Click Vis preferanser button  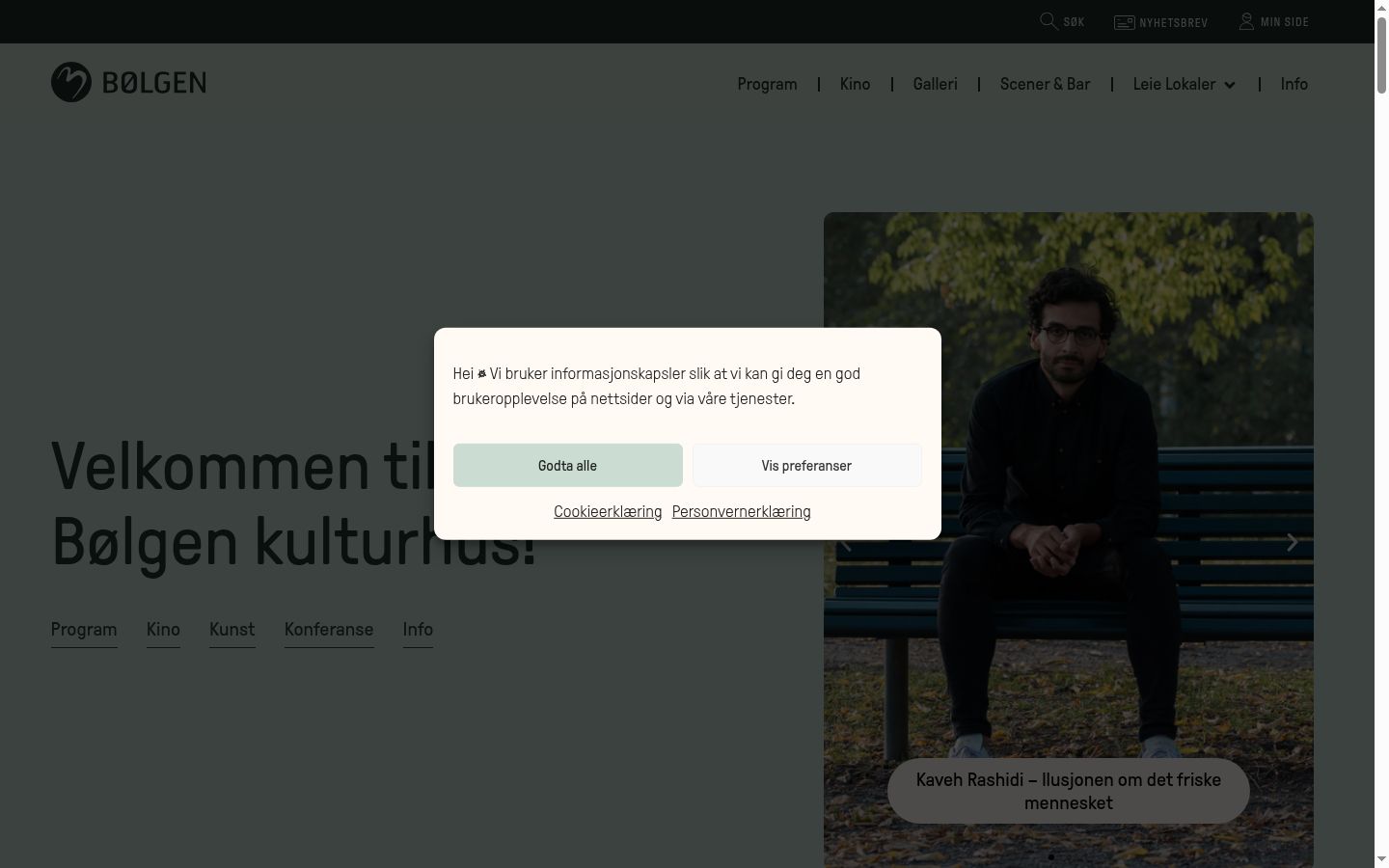(806, 465)
